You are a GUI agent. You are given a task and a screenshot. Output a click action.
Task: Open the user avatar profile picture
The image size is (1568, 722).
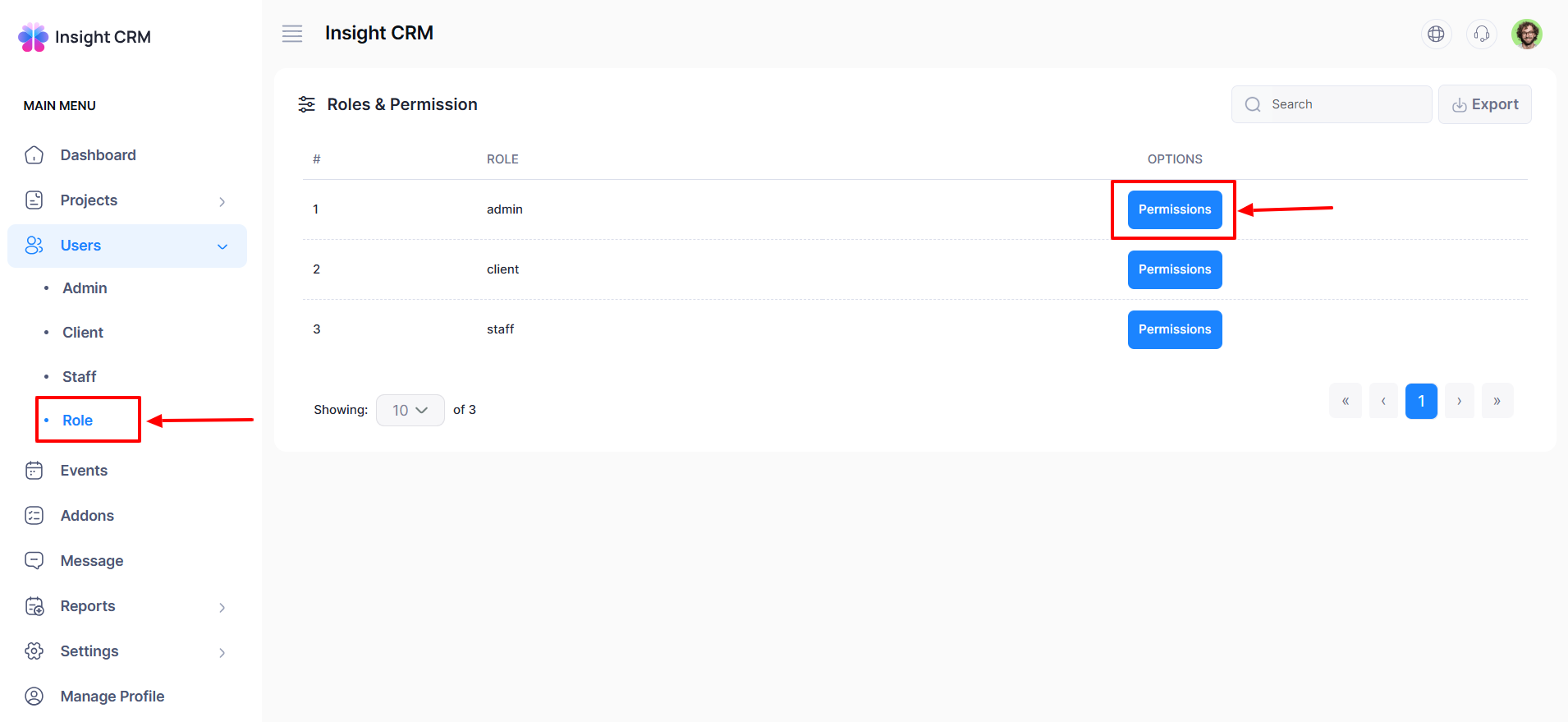point(1526,34)
